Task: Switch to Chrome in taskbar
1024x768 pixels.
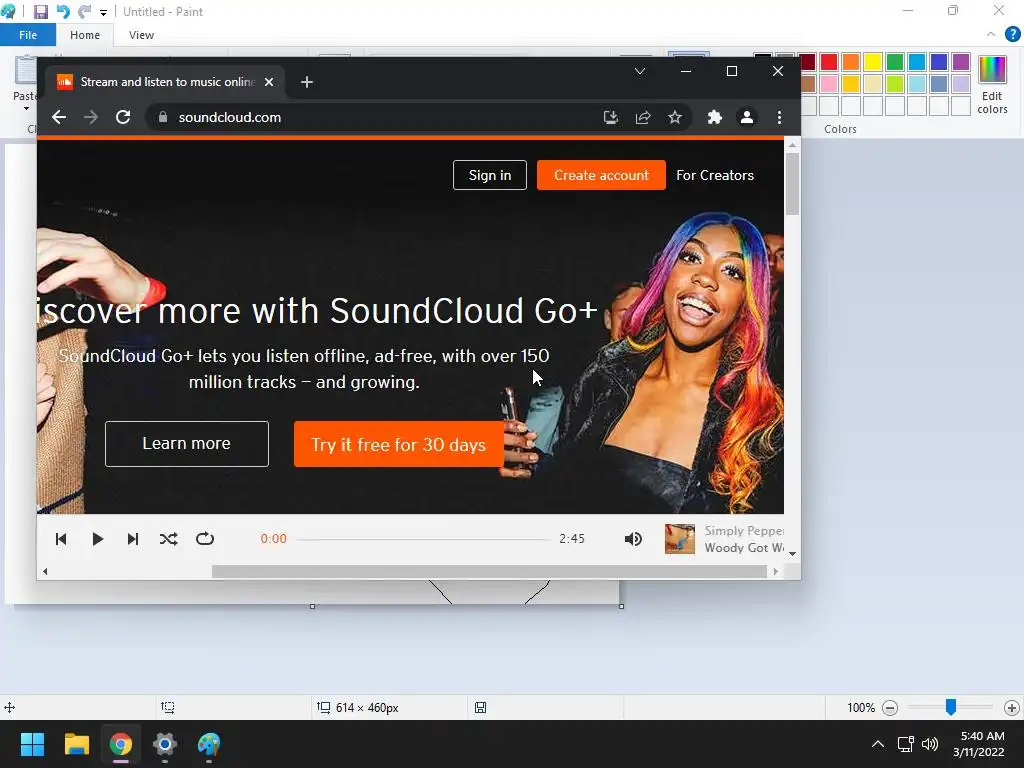Action: (121, 744)
